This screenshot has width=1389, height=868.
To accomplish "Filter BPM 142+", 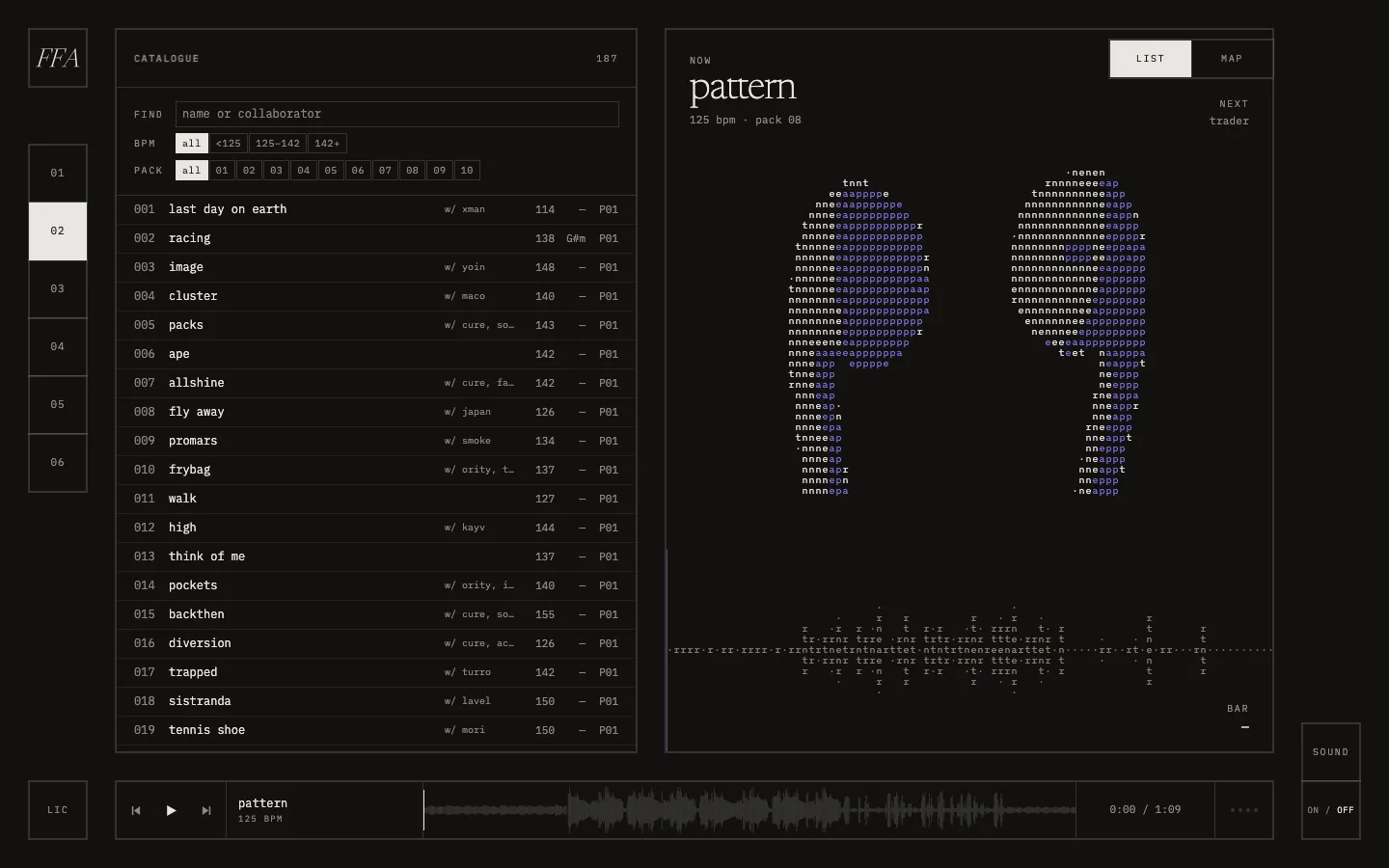I will [x=327, y=144].
